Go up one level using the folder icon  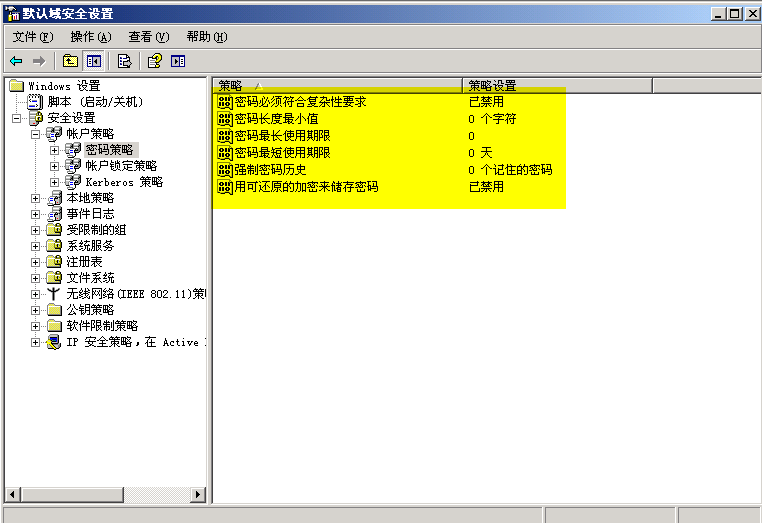70,61
